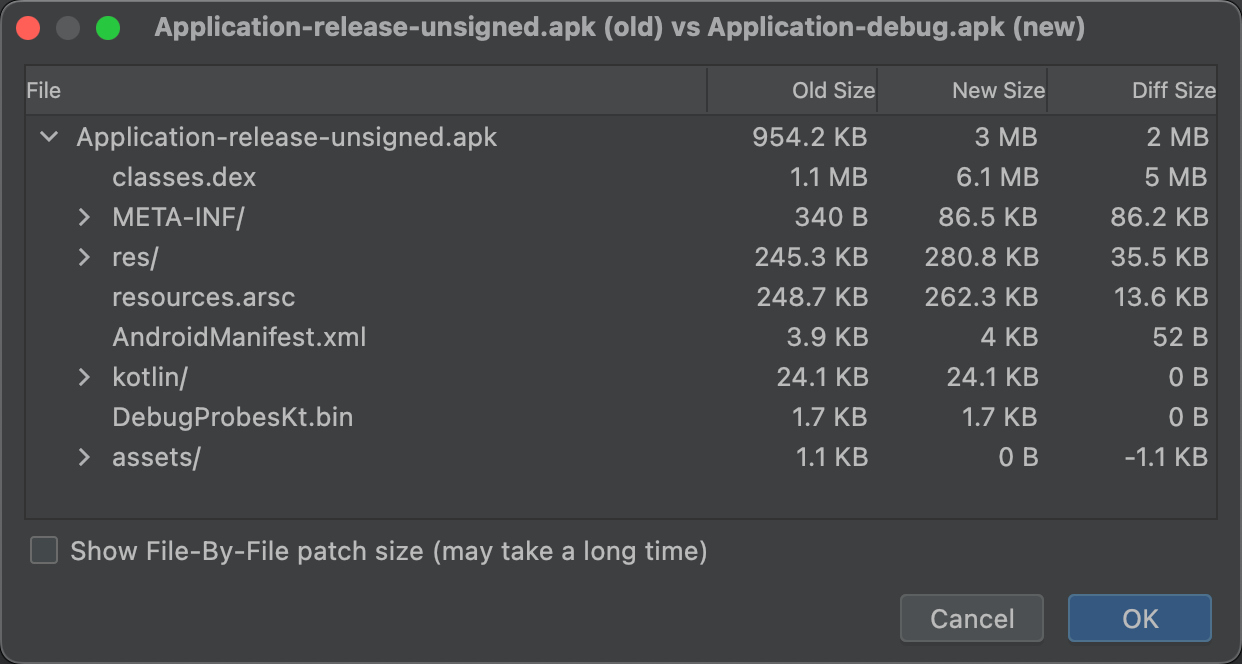This screenshot has height=664, width=1242.
Task: Expand the assets/ folder
Action: pos(85,457)
